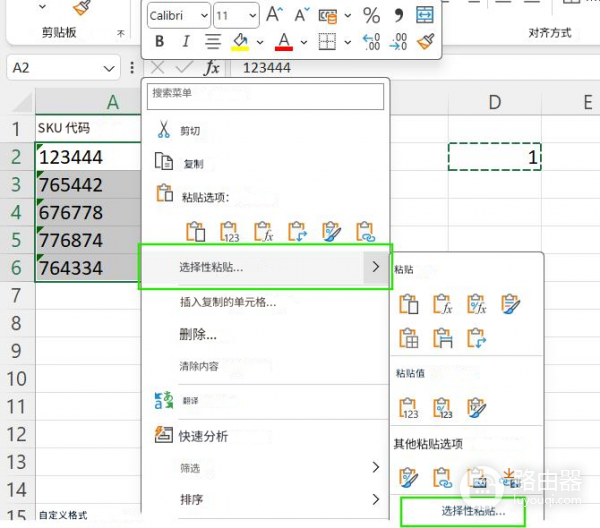Click decrease decimal icon
The height and width of the screenshot is (528, 600).
tap(399, 42)
